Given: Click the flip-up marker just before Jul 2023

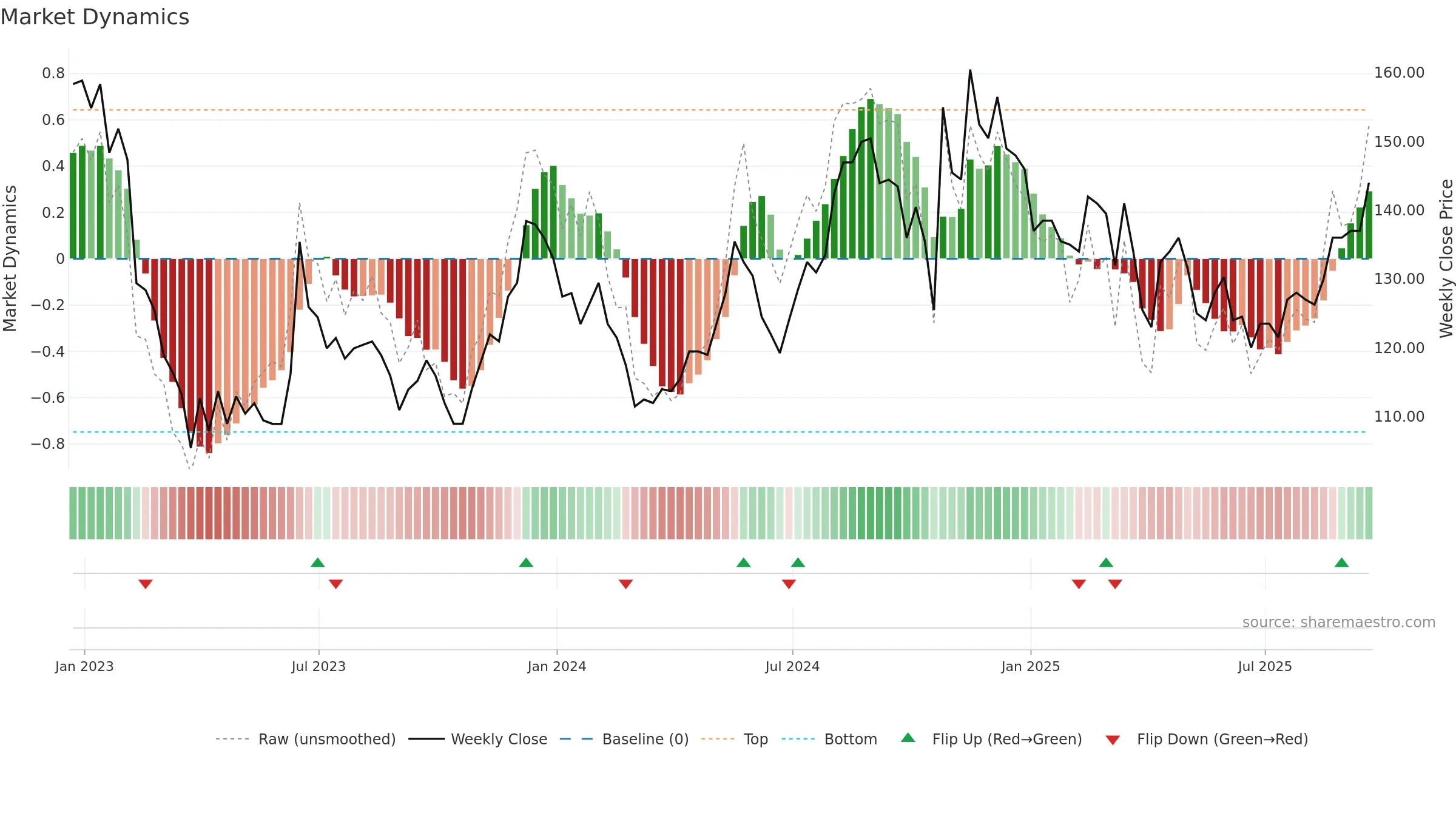Looking at the screenshot, I should point(318,562).
